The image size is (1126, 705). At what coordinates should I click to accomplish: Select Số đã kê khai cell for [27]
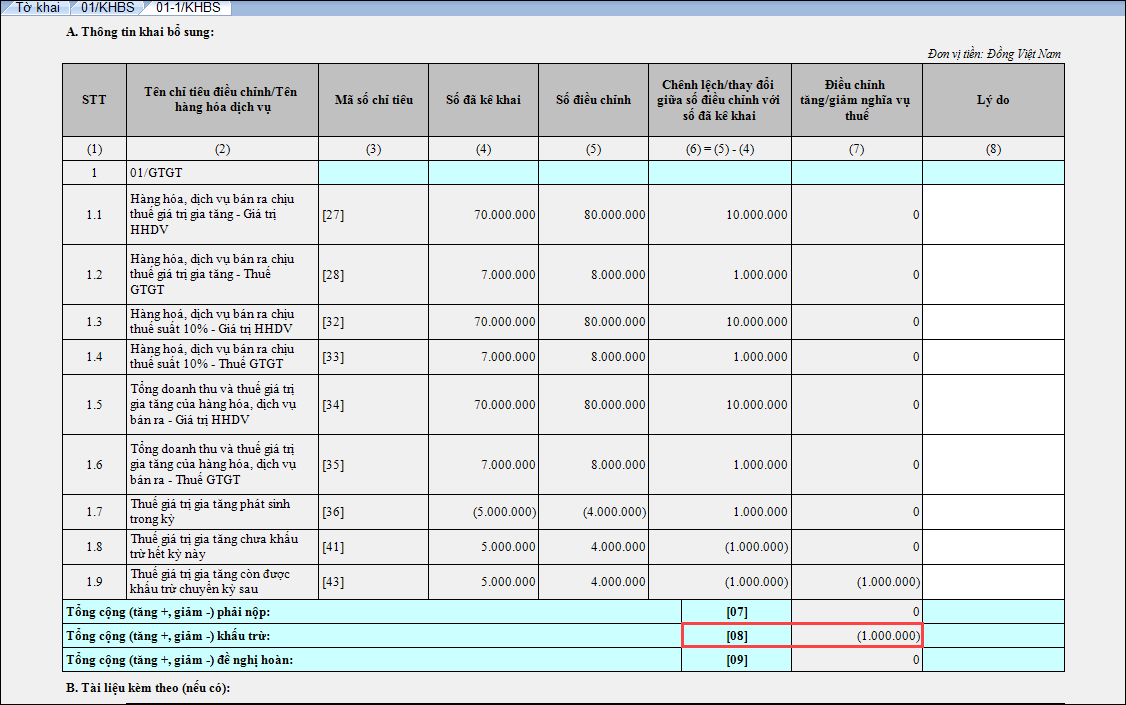point(484,214)
